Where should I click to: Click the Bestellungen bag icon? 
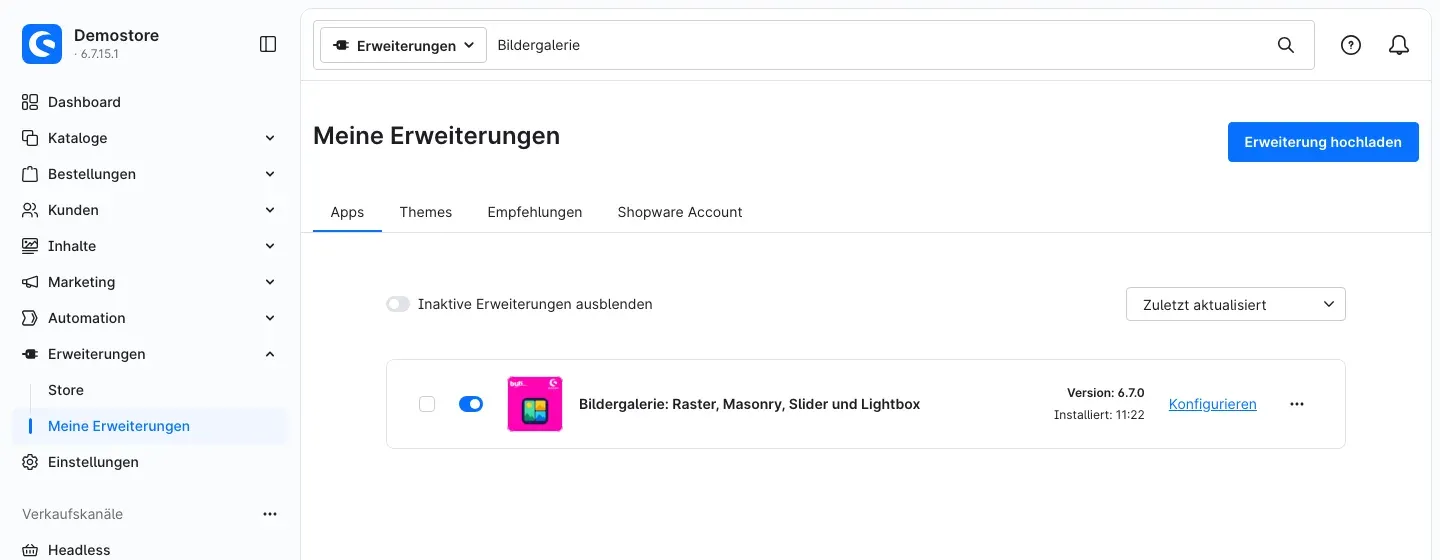pyautogui.click(x=30, y=174)
